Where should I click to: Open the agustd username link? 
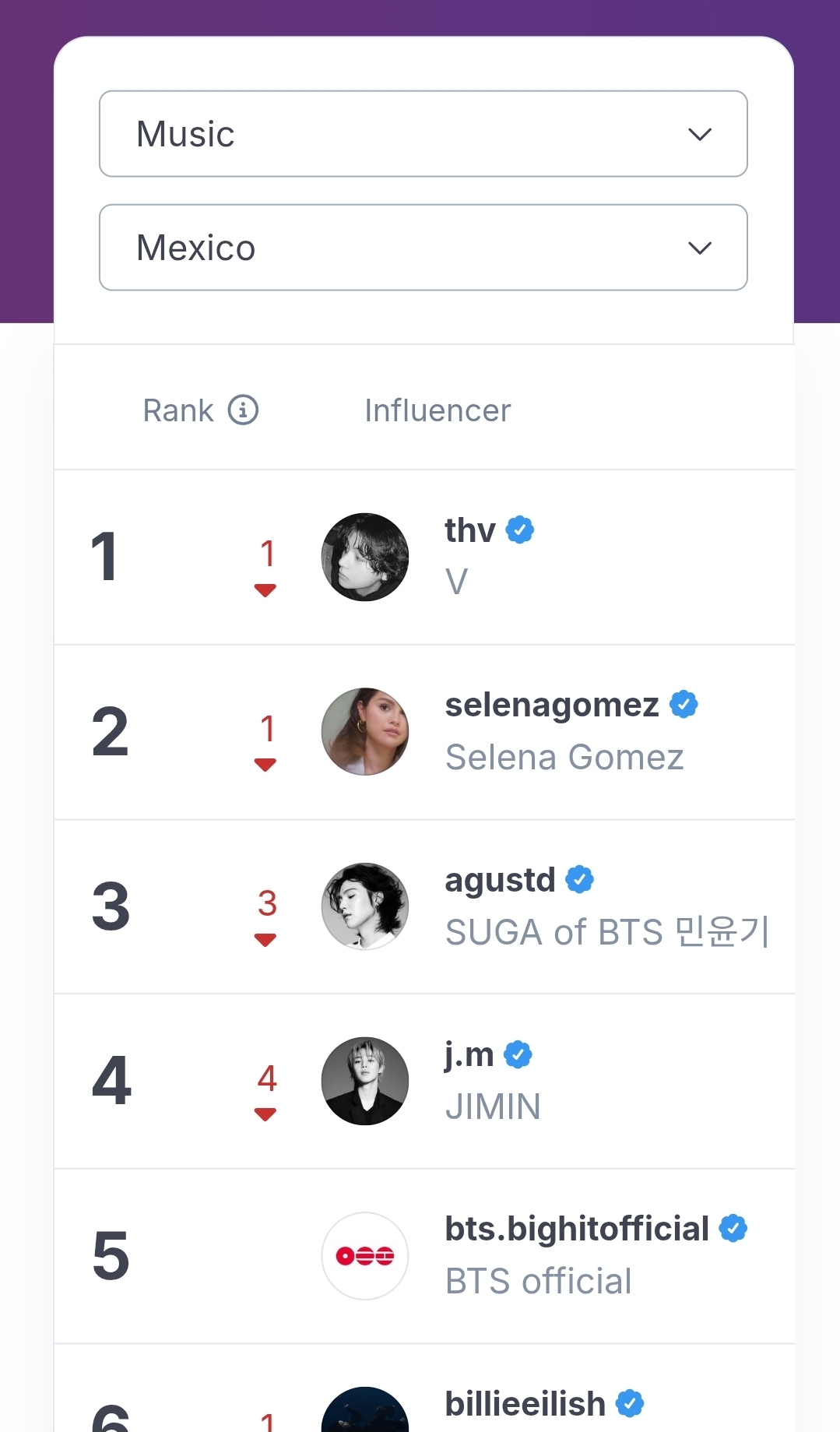[500, 880]
